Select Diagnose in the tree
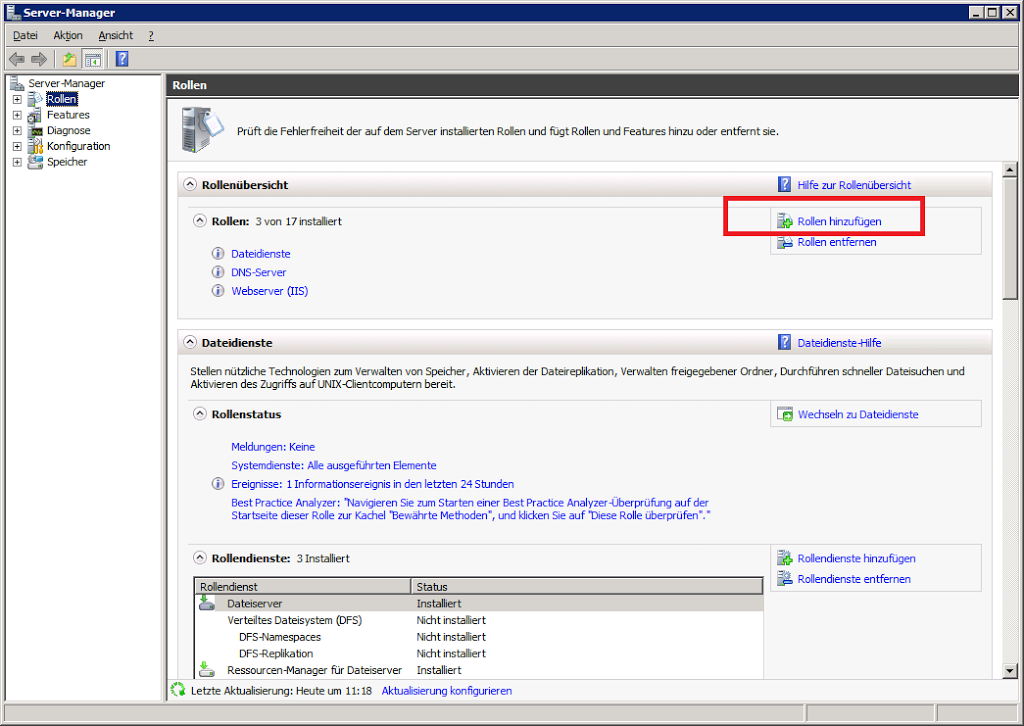 tap(68, 130)
